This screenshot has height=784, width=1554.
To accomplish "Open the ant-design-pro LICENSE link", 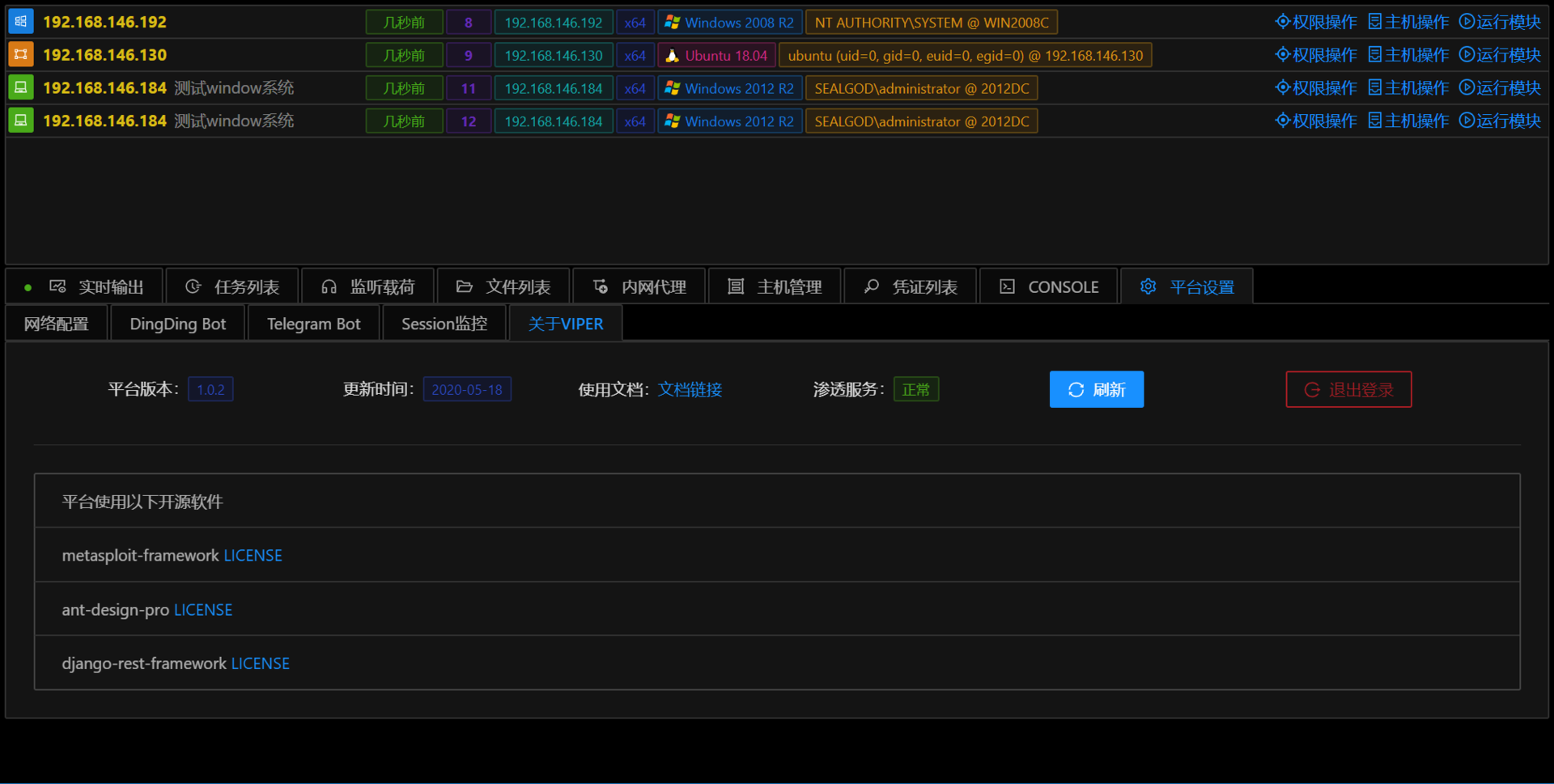I will tap(203, 610).
